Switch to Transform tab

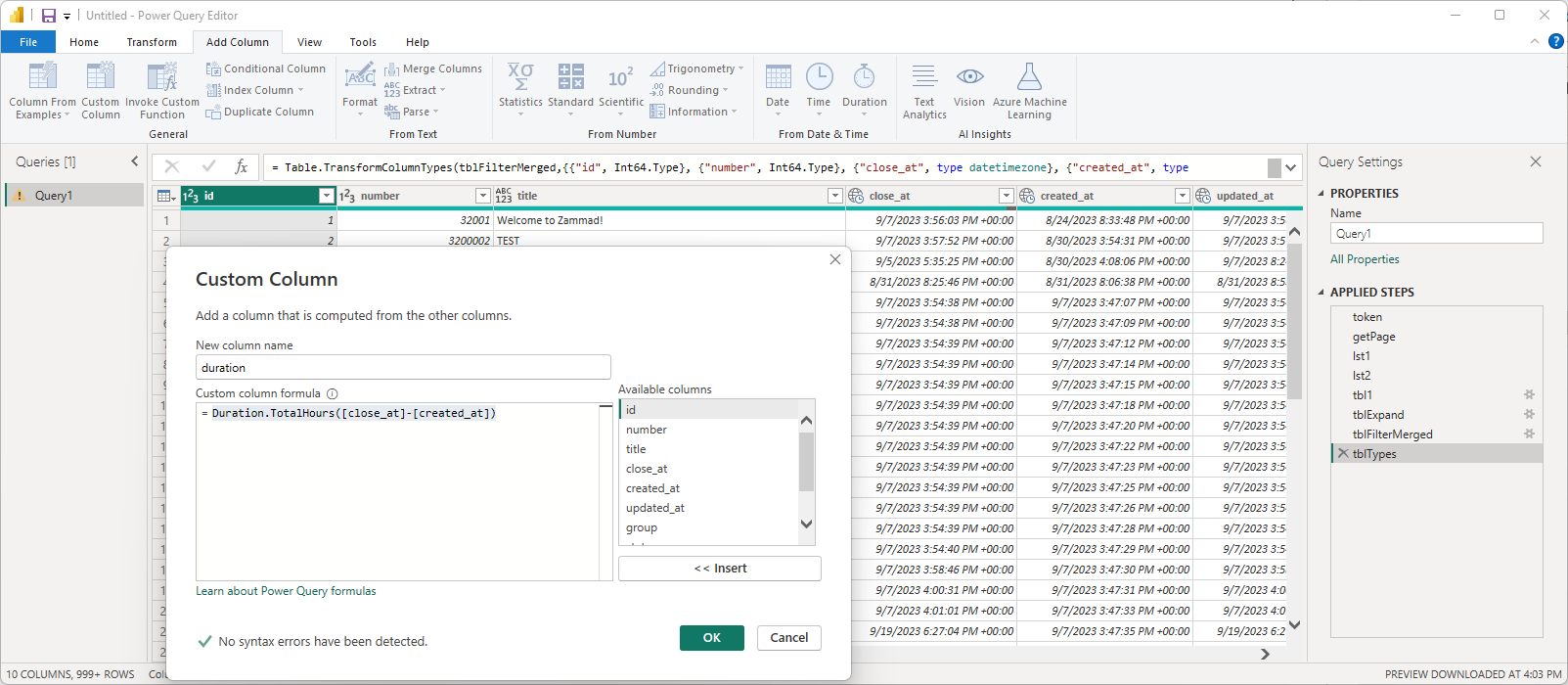click(x=152, y=42)
